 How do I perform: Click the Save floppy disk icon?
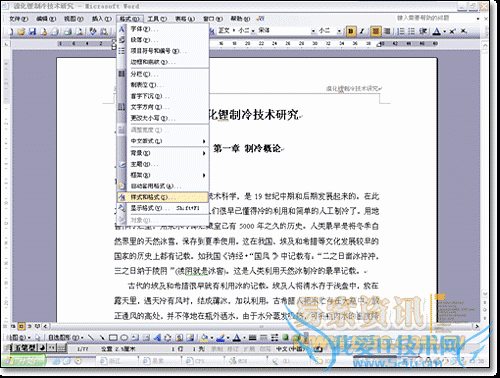(x=32, y=32)
